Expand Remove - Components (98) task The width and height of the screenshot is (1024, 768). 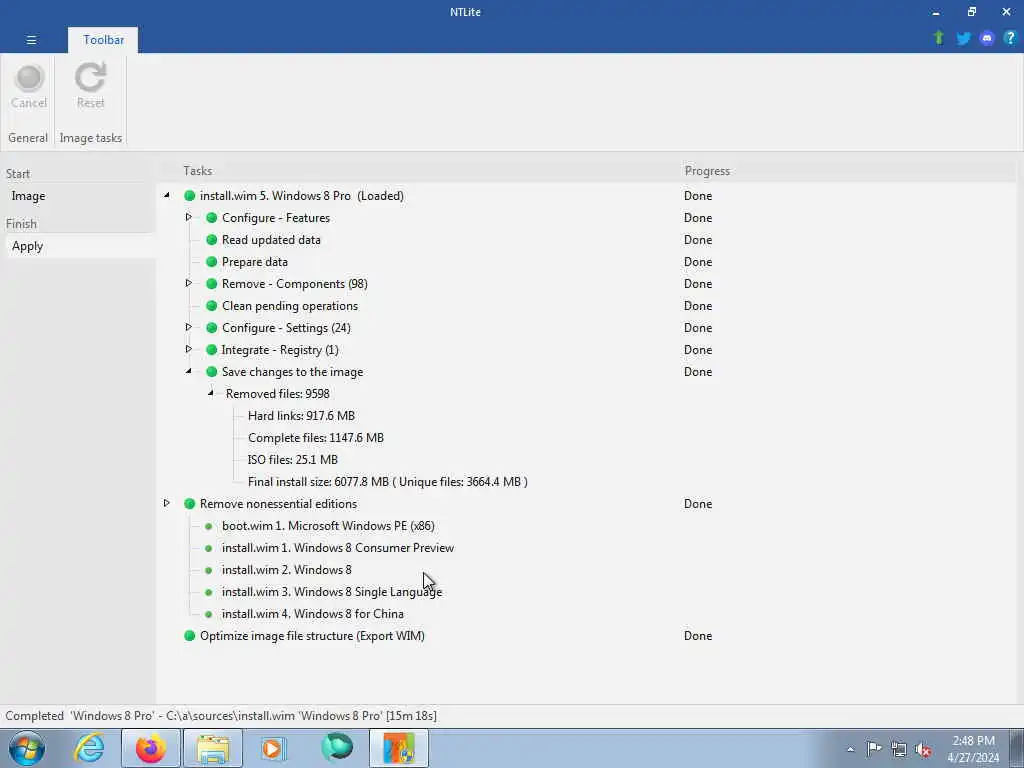188,283
